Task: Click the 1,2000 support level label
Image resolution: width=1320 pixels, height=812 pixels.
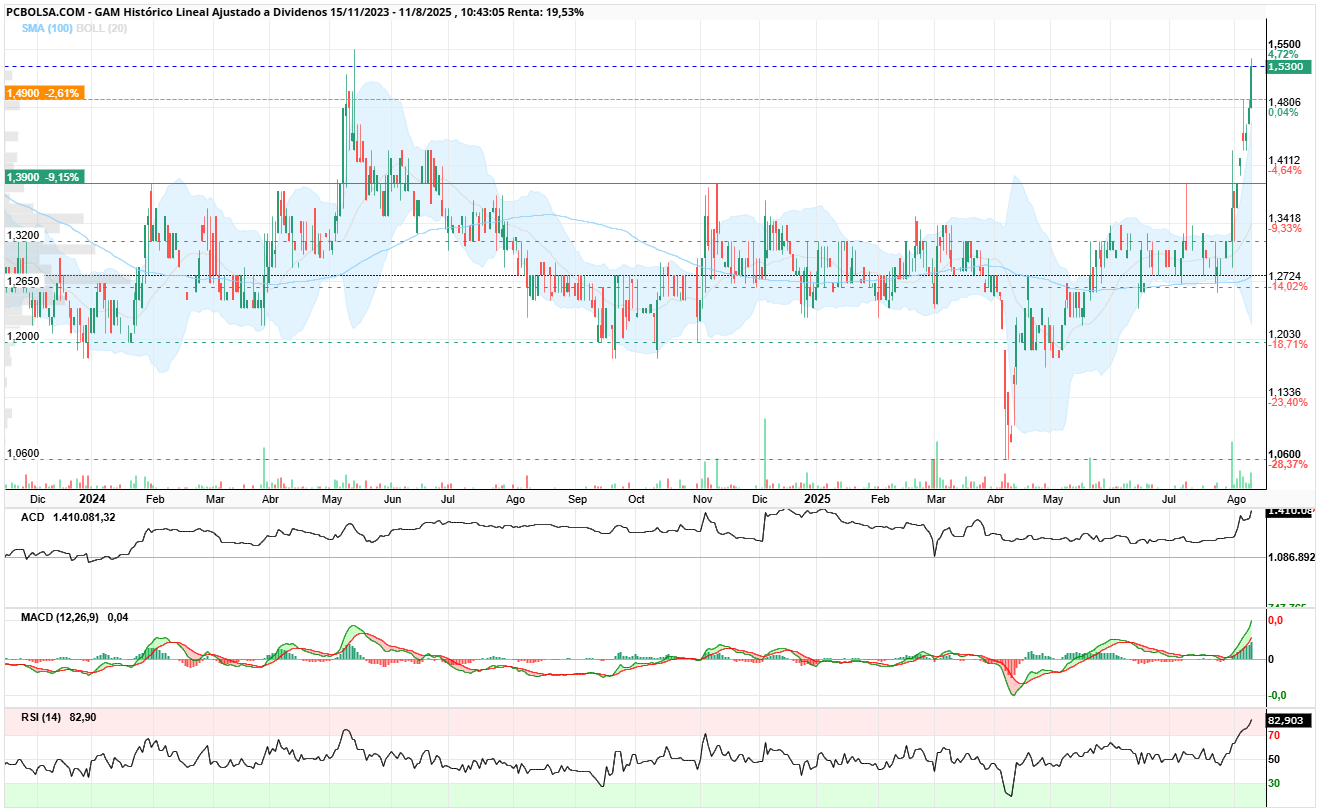Action: click(x=23, y=336)
